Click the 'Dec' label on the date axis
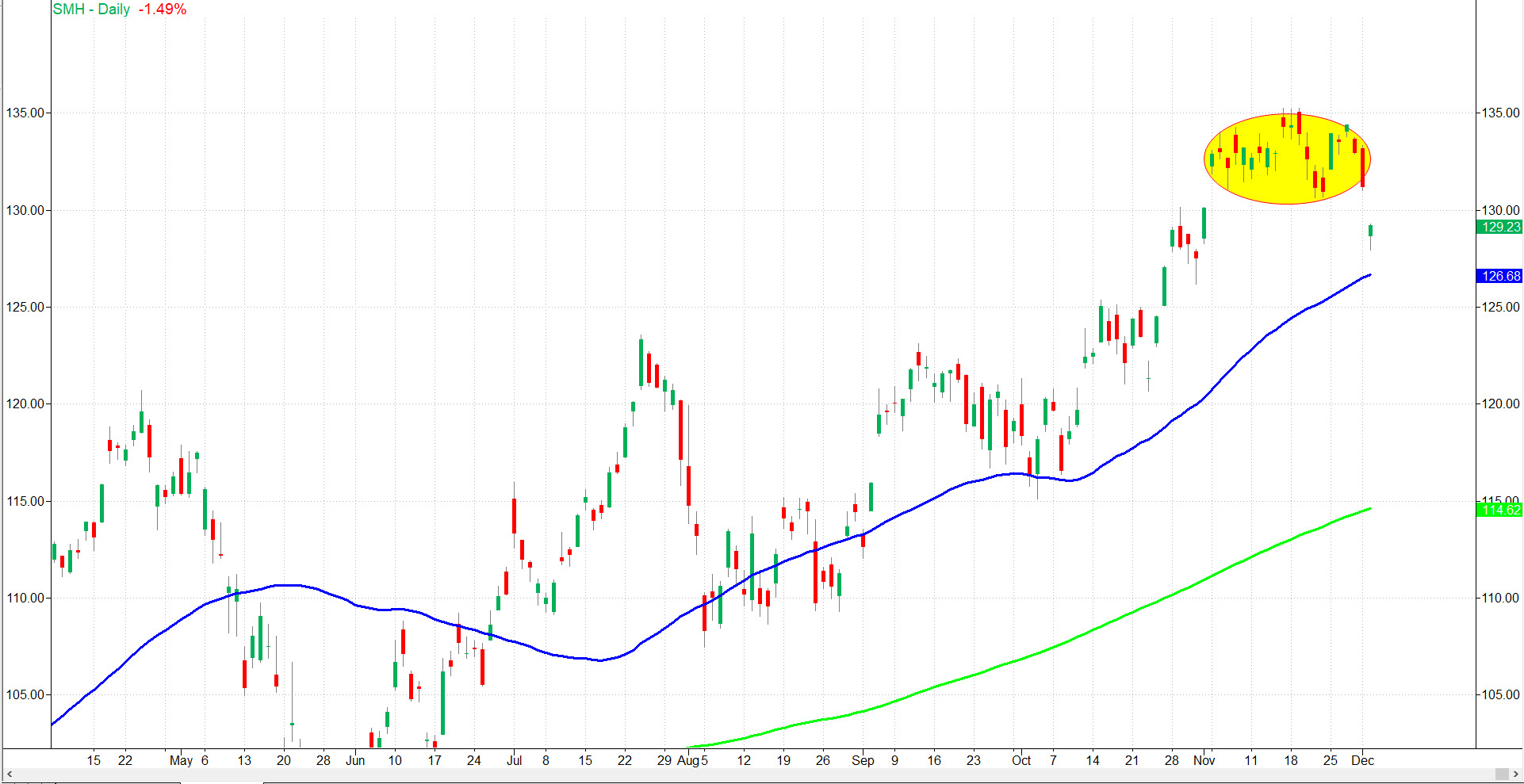 [x=1362, y=760]
